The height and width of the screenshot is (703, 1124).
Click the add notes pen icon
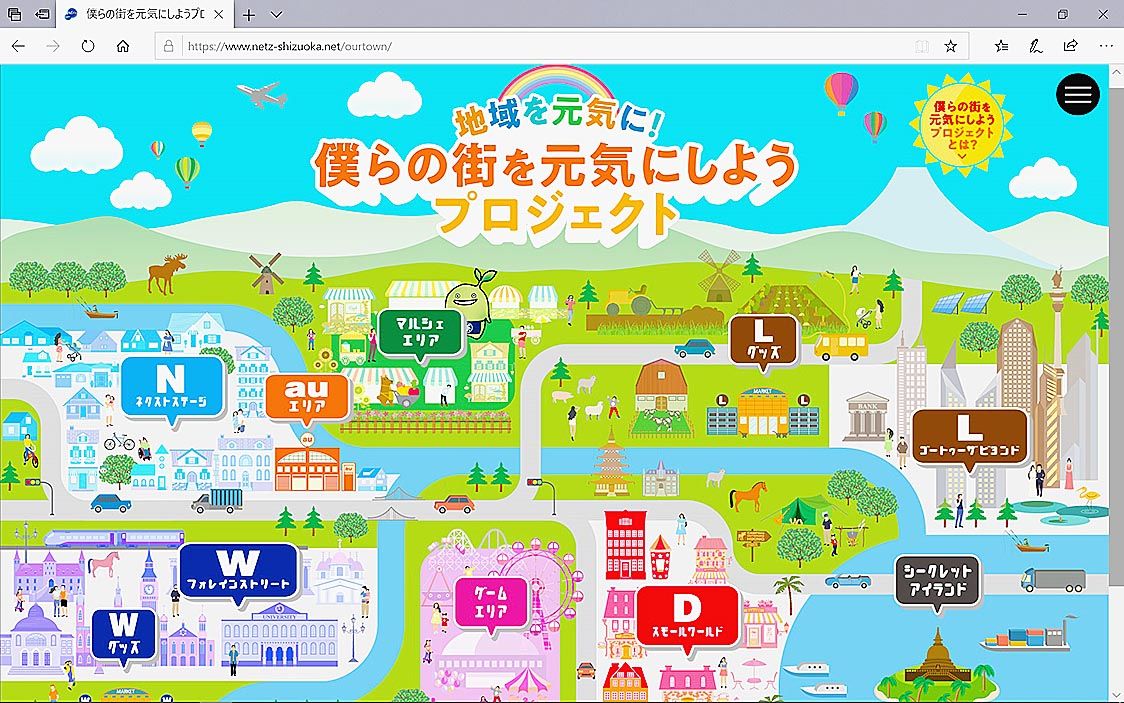click(x=1036, y=46)
